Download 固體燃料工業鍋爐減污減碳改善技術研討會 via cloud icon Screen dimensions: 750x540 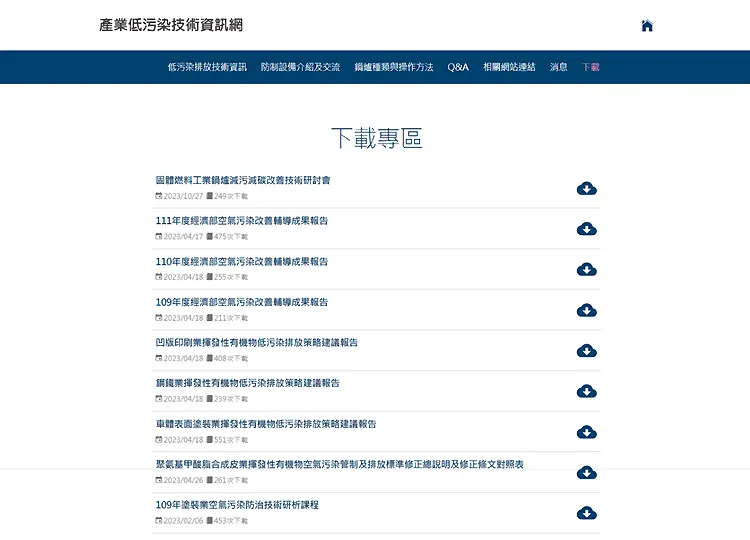(587, 188)
